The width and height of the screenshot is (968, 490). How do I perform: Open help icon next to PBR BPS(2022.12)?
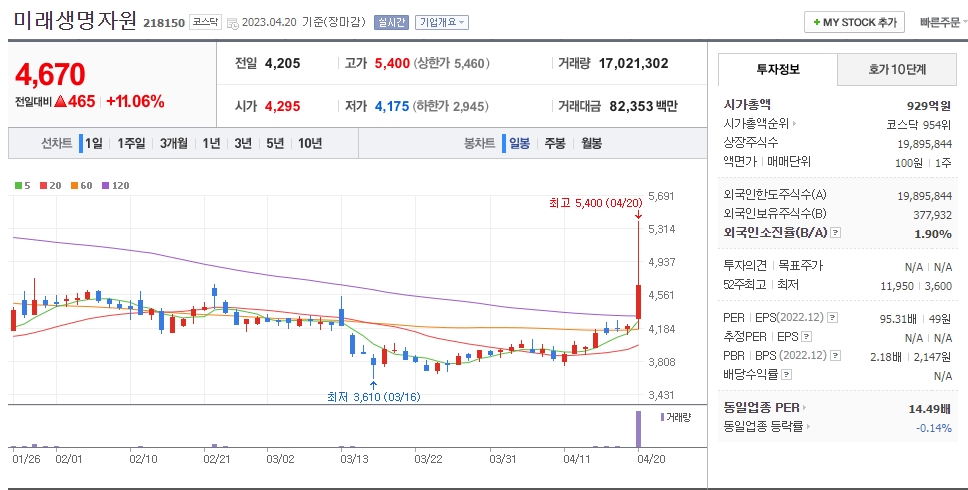coord(835,356)
